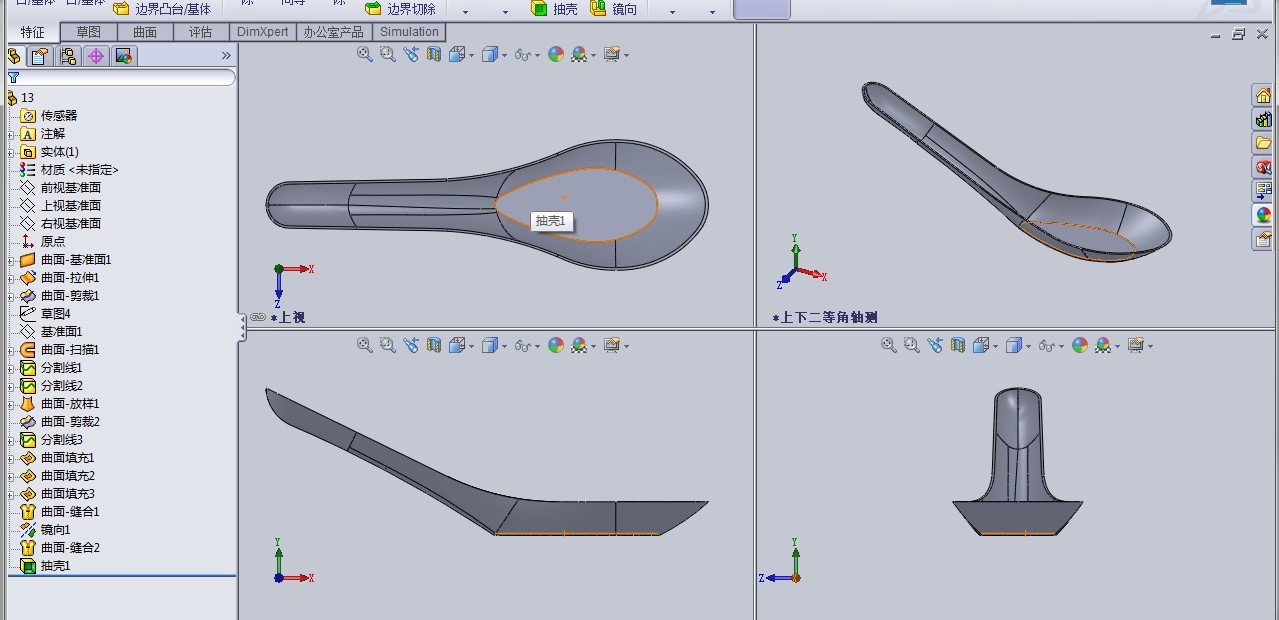Open the Appearances color ball task pane icon
The image size is (1279, 620).
1263,215
